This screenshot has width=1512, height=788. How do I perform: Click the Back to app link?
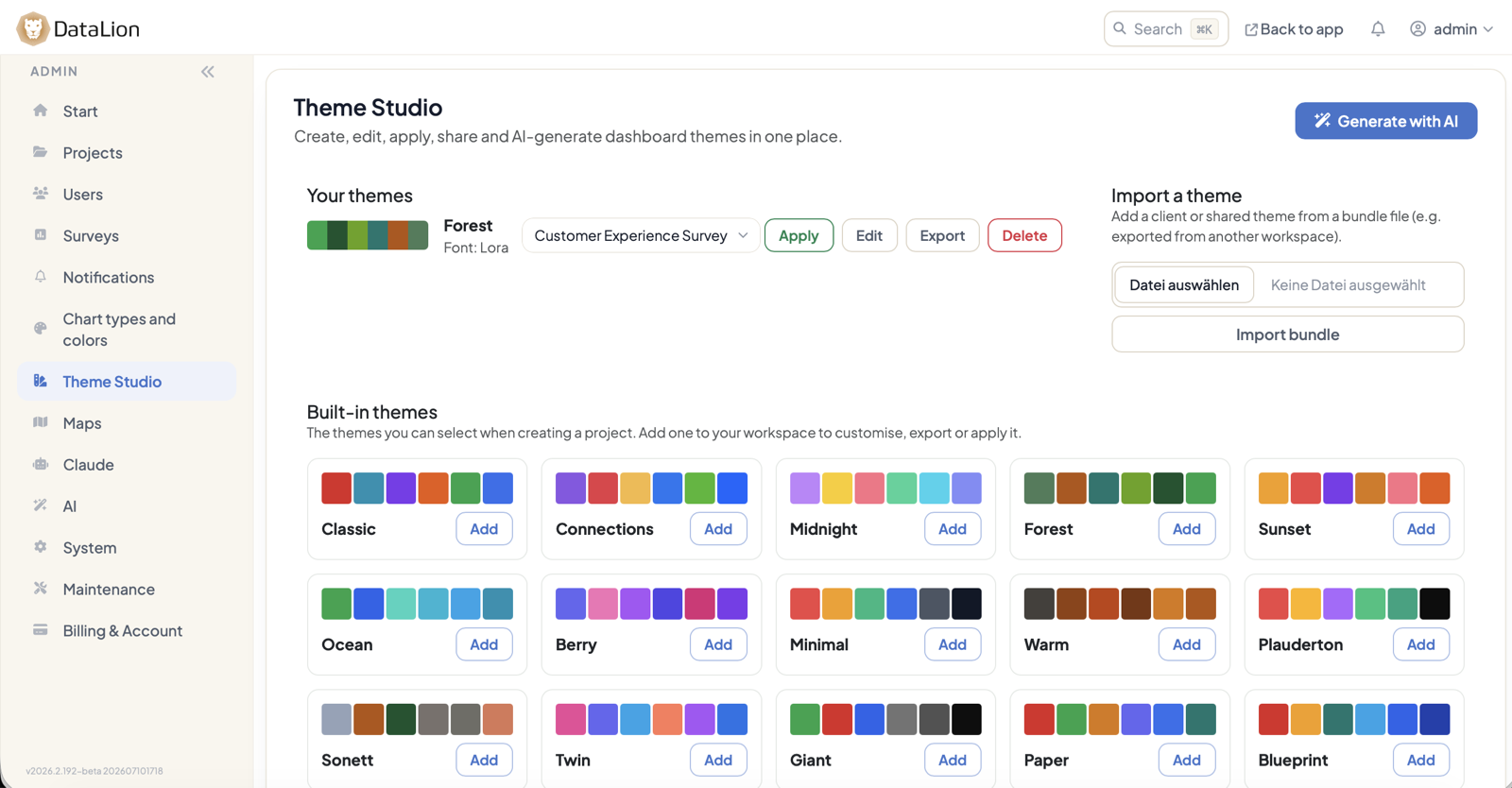(1294, 29)
